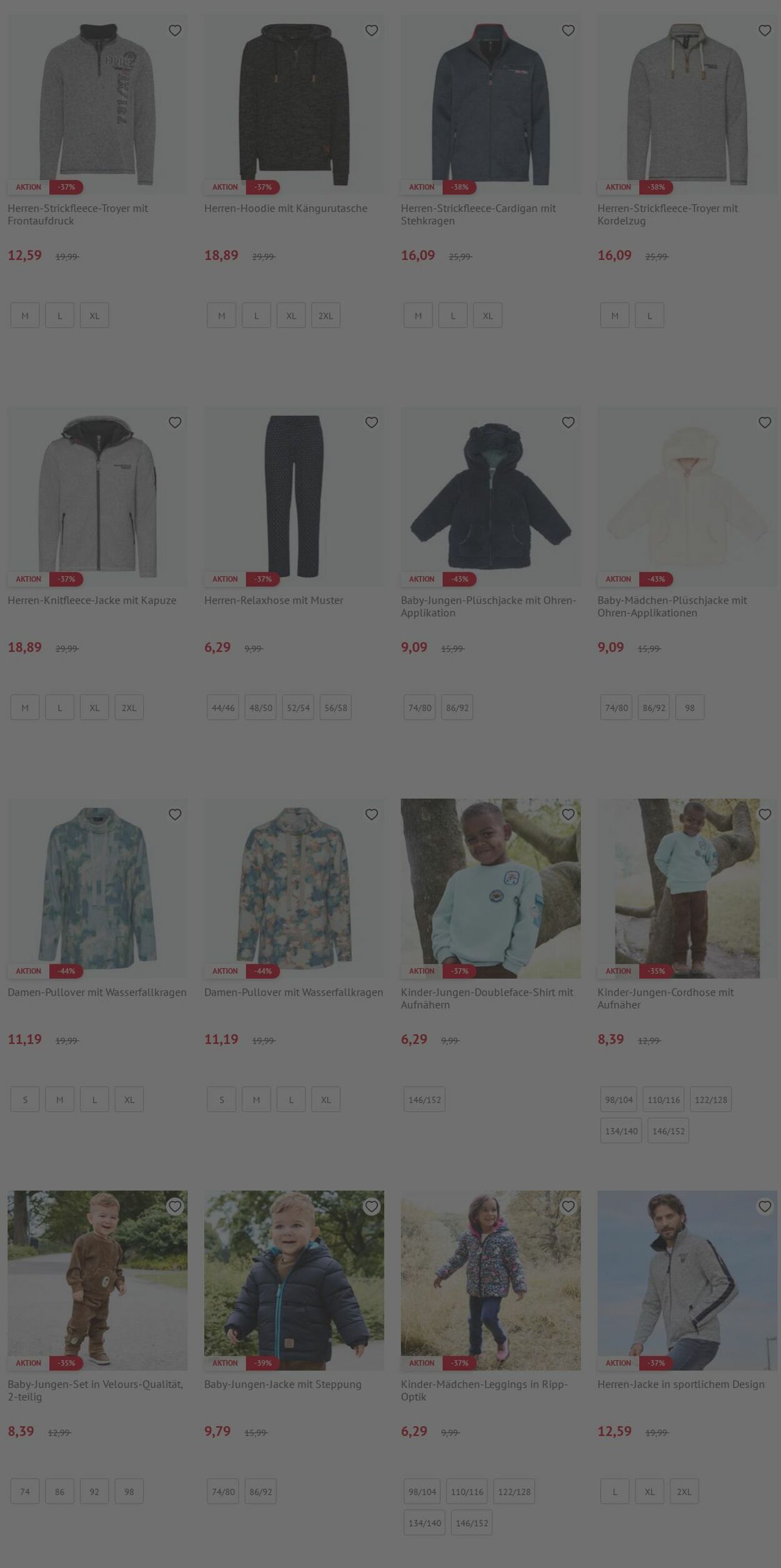The width and height of the screenshot is (781, 1568).
Task: Click heart on Herren-Jacke in sportlichem Design
Action: click(765, 1206)
